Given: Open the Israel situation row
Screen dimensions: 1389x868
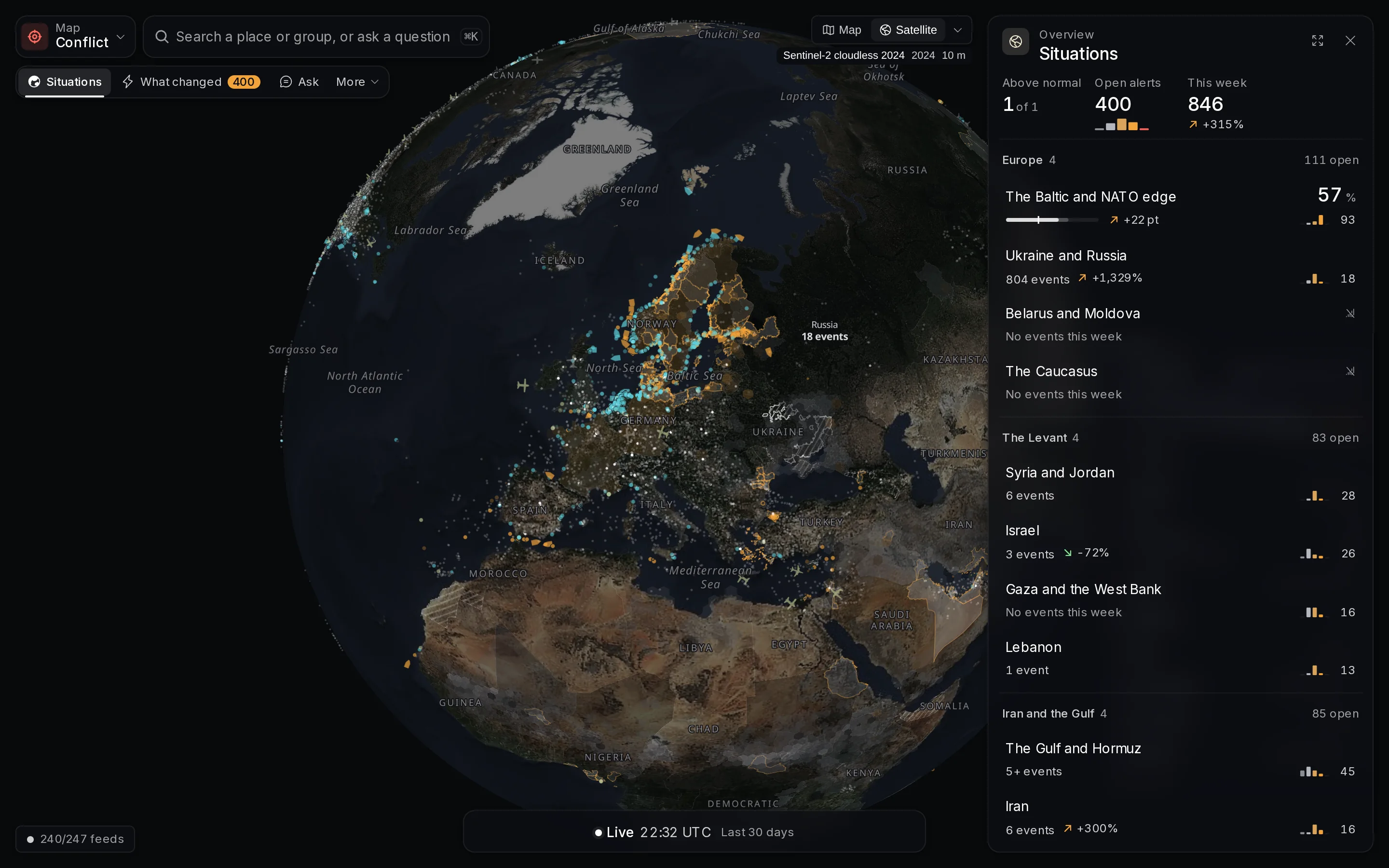Looking at the screenshot, I should click(1180, 542).
